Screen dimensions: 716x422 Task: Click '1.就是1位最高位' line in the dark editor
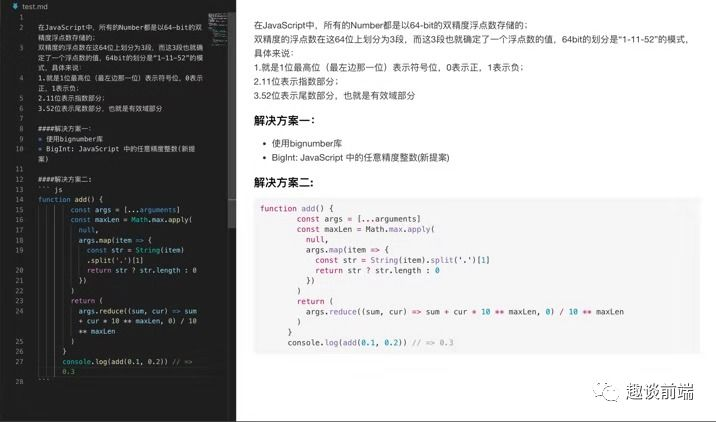(x=120, y=78)
